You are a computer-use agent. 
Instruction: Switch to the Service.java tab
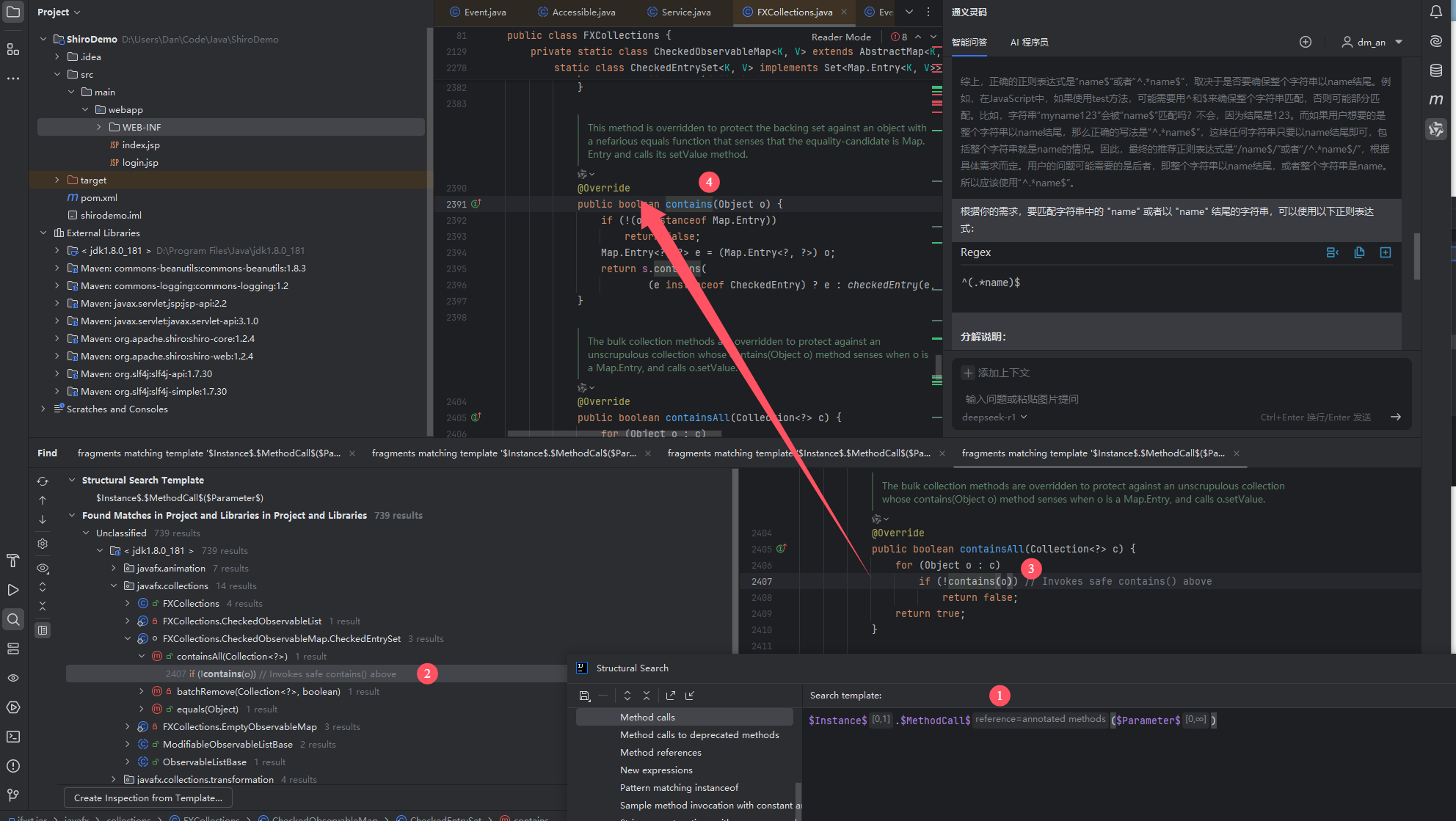tap(679, 12)
